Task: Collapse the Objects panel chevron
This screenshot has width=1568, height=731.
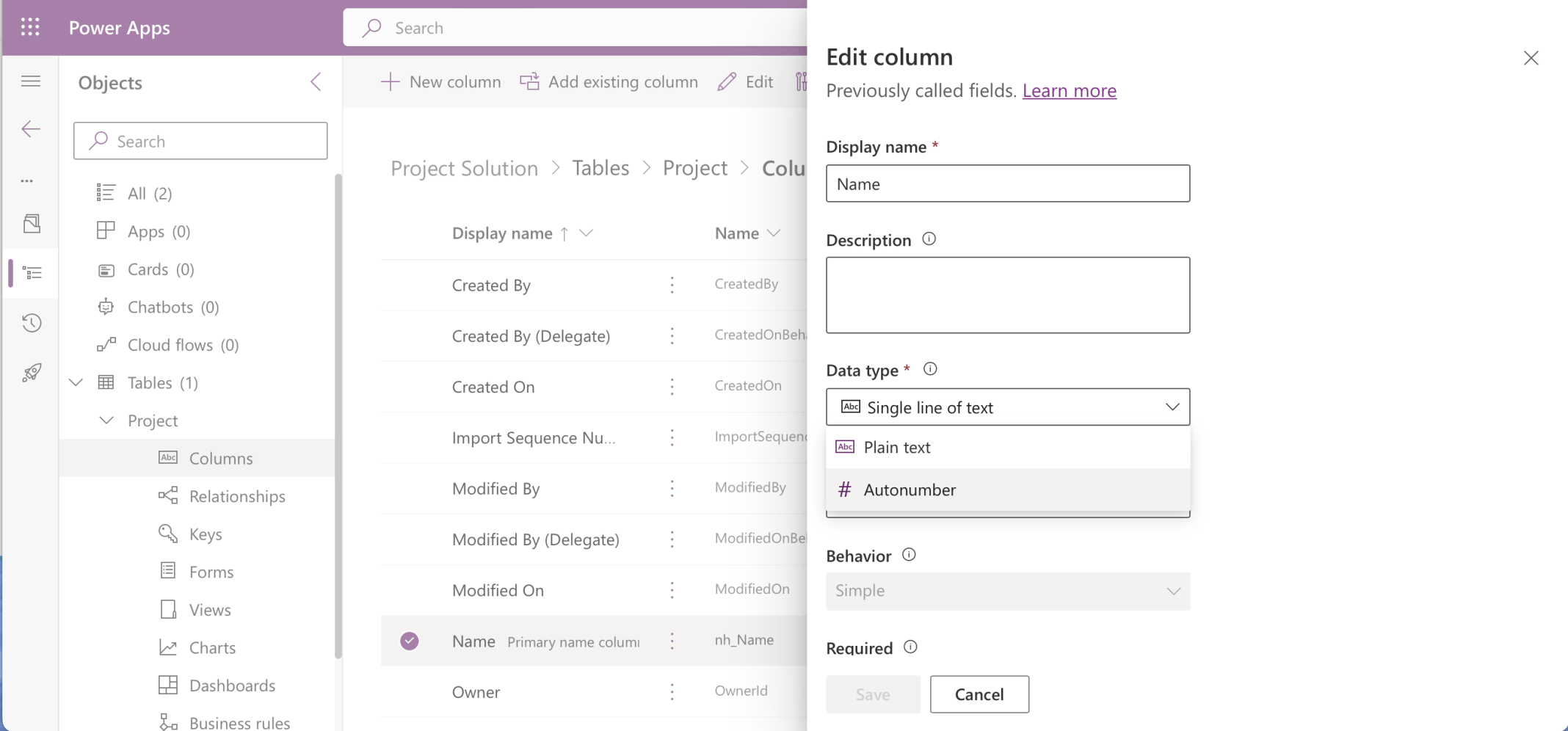Action: pos(316,82)
